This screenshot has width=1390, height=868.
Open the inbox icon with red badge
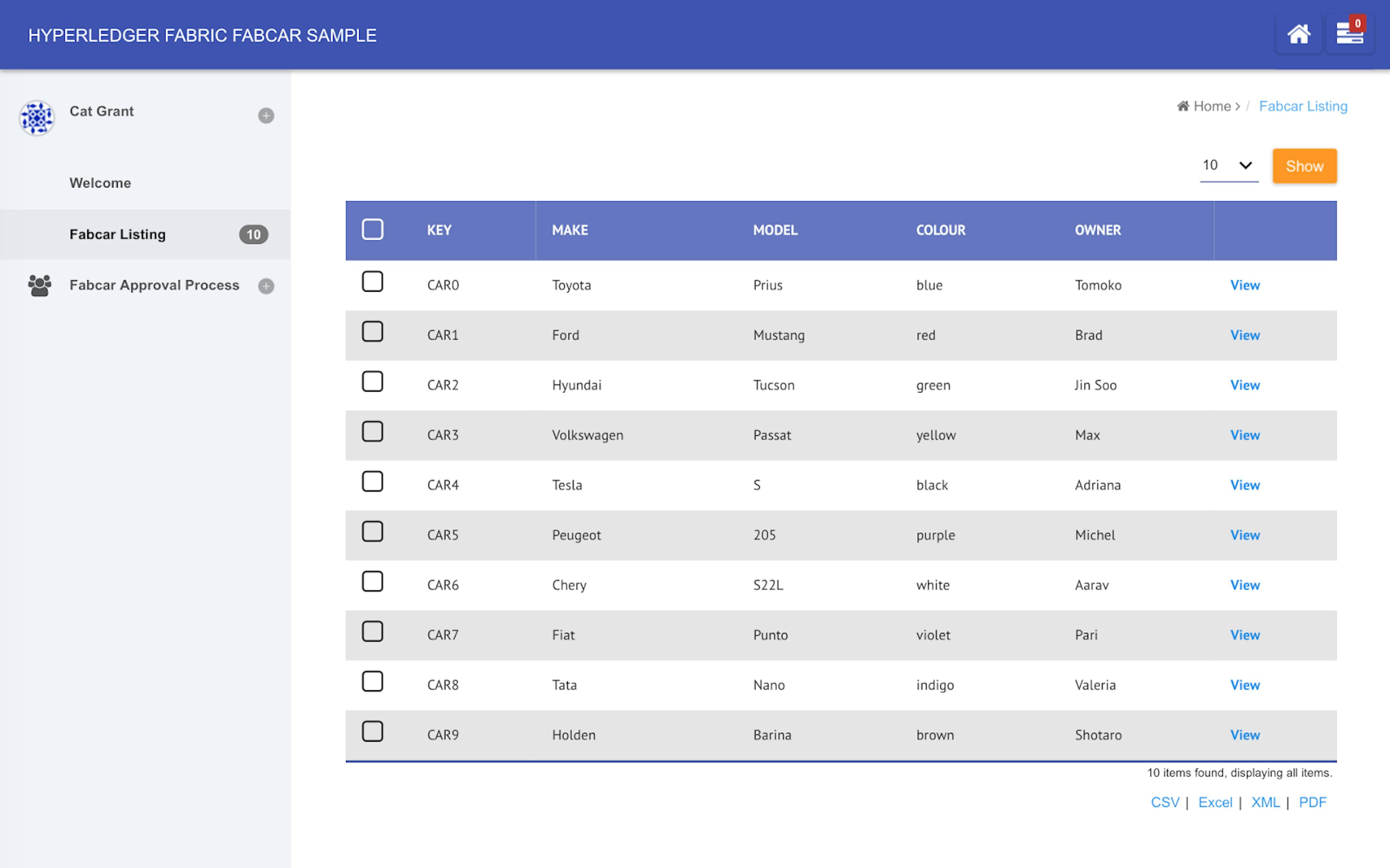pos(1349,34)
